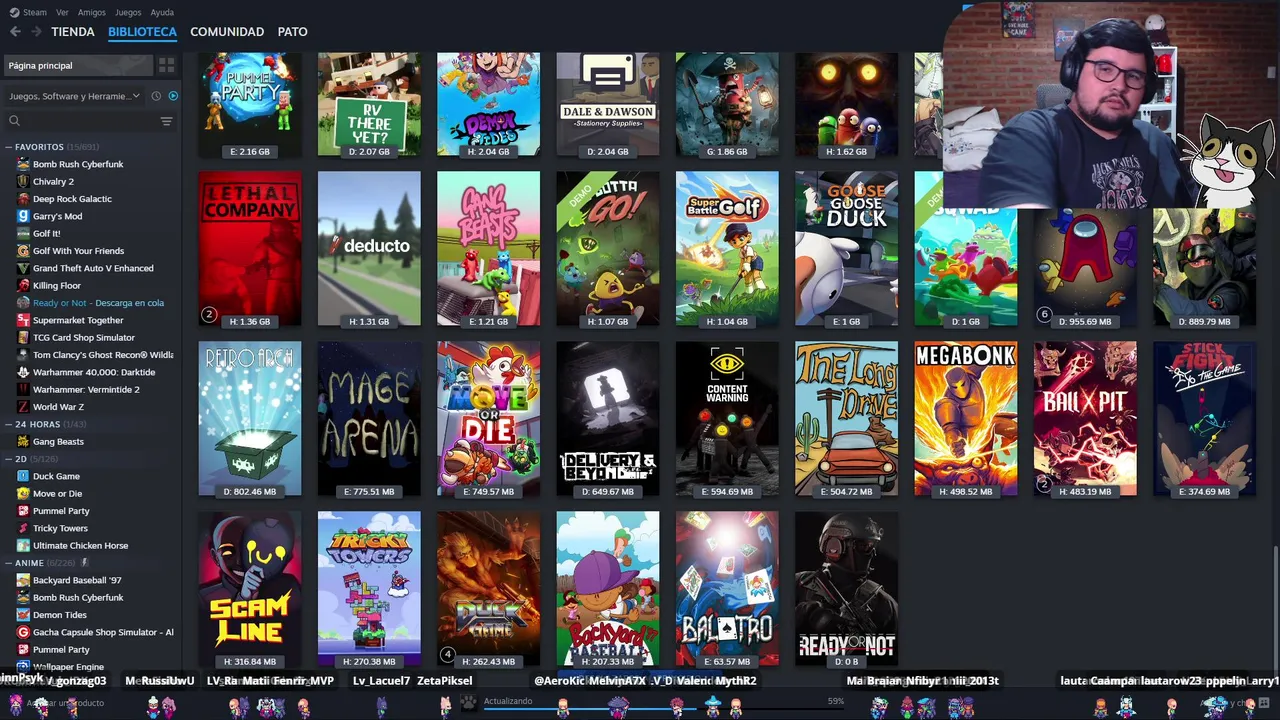Select Grand Theft Auto V Enhanced

tap(93, 268)
